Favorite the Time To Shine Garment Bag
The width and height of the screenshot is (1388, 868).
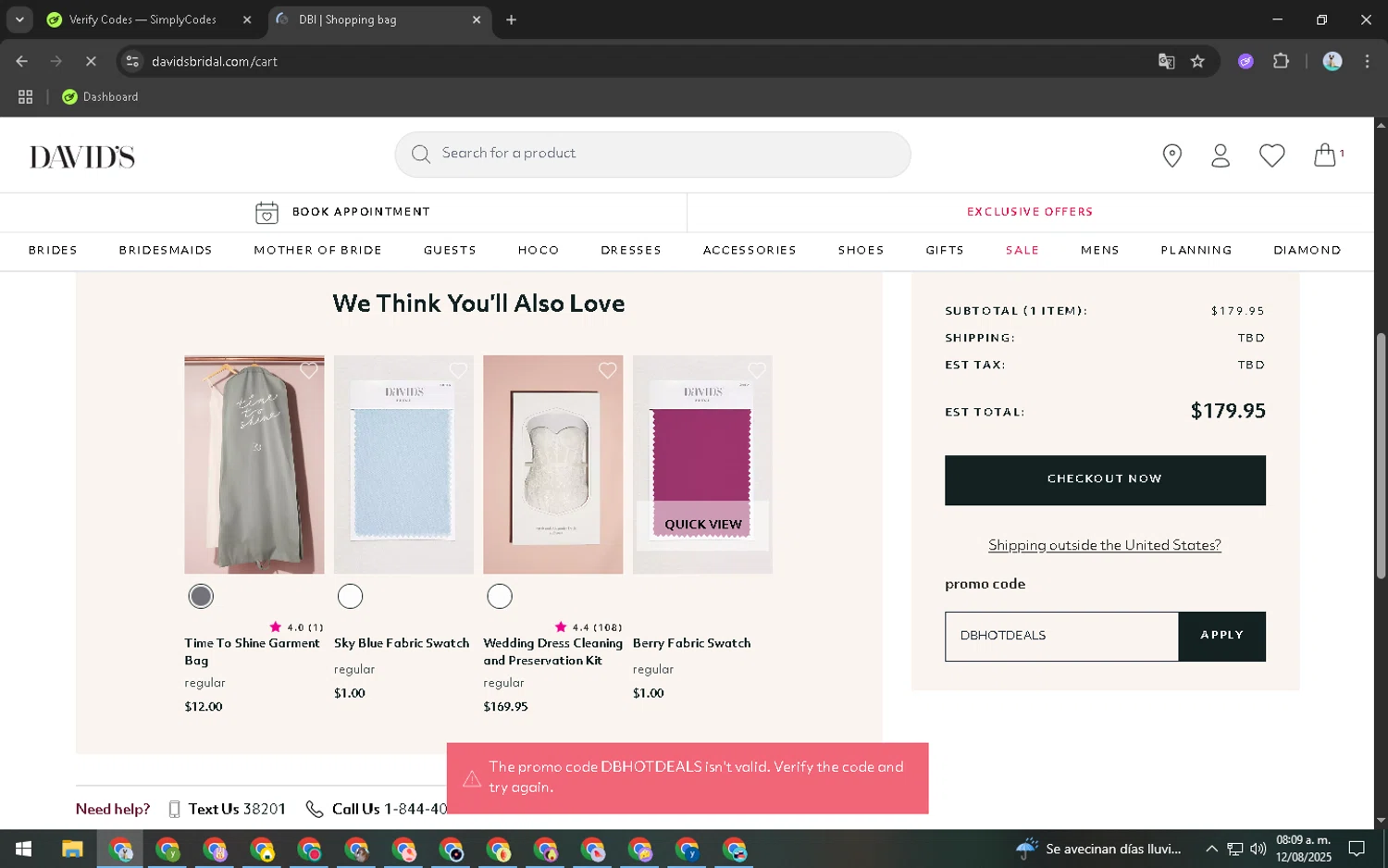coord(309,370)
